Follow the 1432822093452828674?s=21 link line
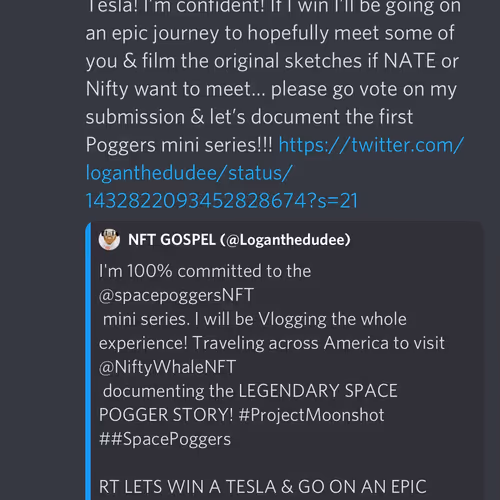Image resolution: width=500 pixels, height=500 pixels. 222,201
